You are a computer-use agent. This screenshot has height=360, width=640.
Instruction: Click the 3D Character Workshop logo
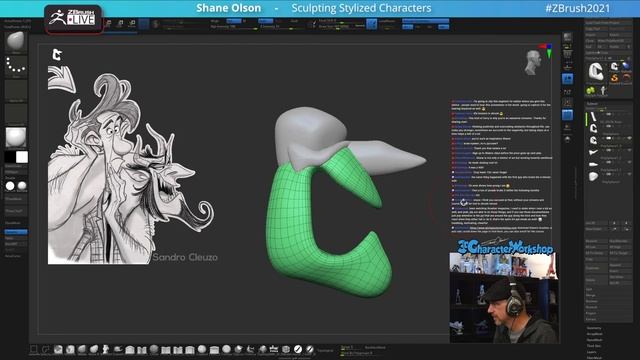pyautogui.click(x=505, y=247)
